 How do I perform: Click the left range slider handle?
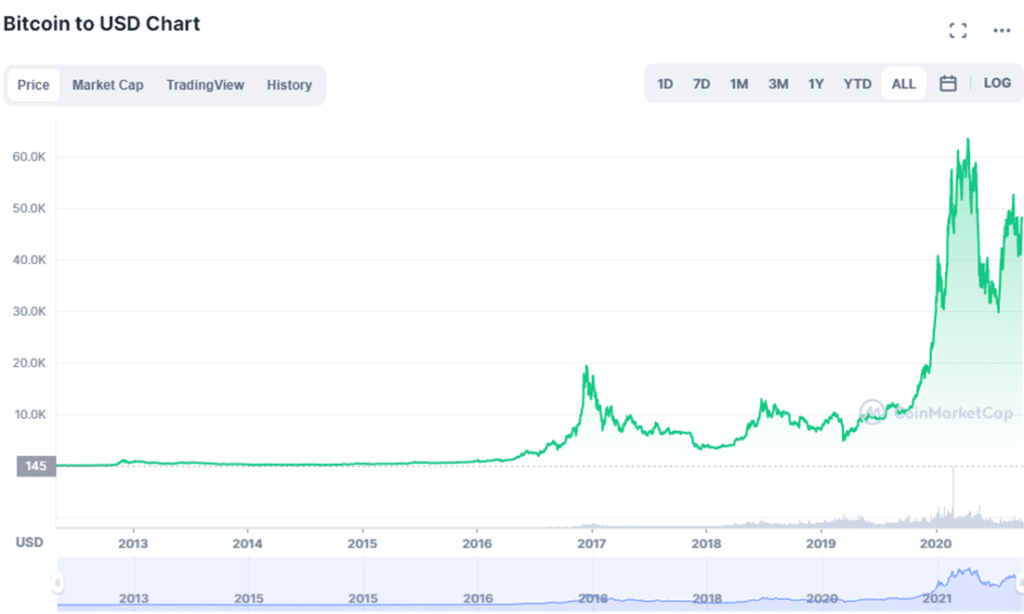pyautogui.click(x=58, y=582)
